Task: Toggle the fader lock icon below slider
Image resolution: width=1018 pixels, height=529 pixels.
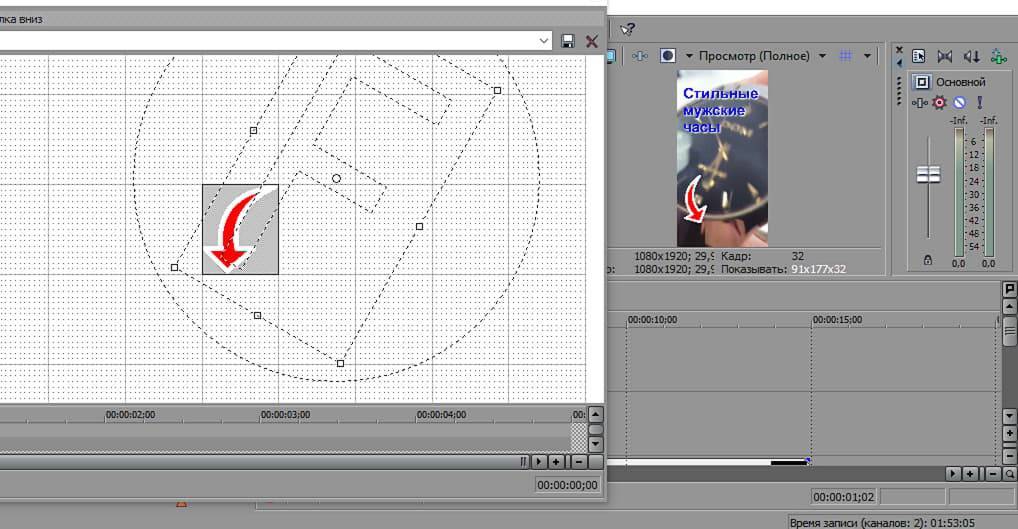Action: coord(928,260)
